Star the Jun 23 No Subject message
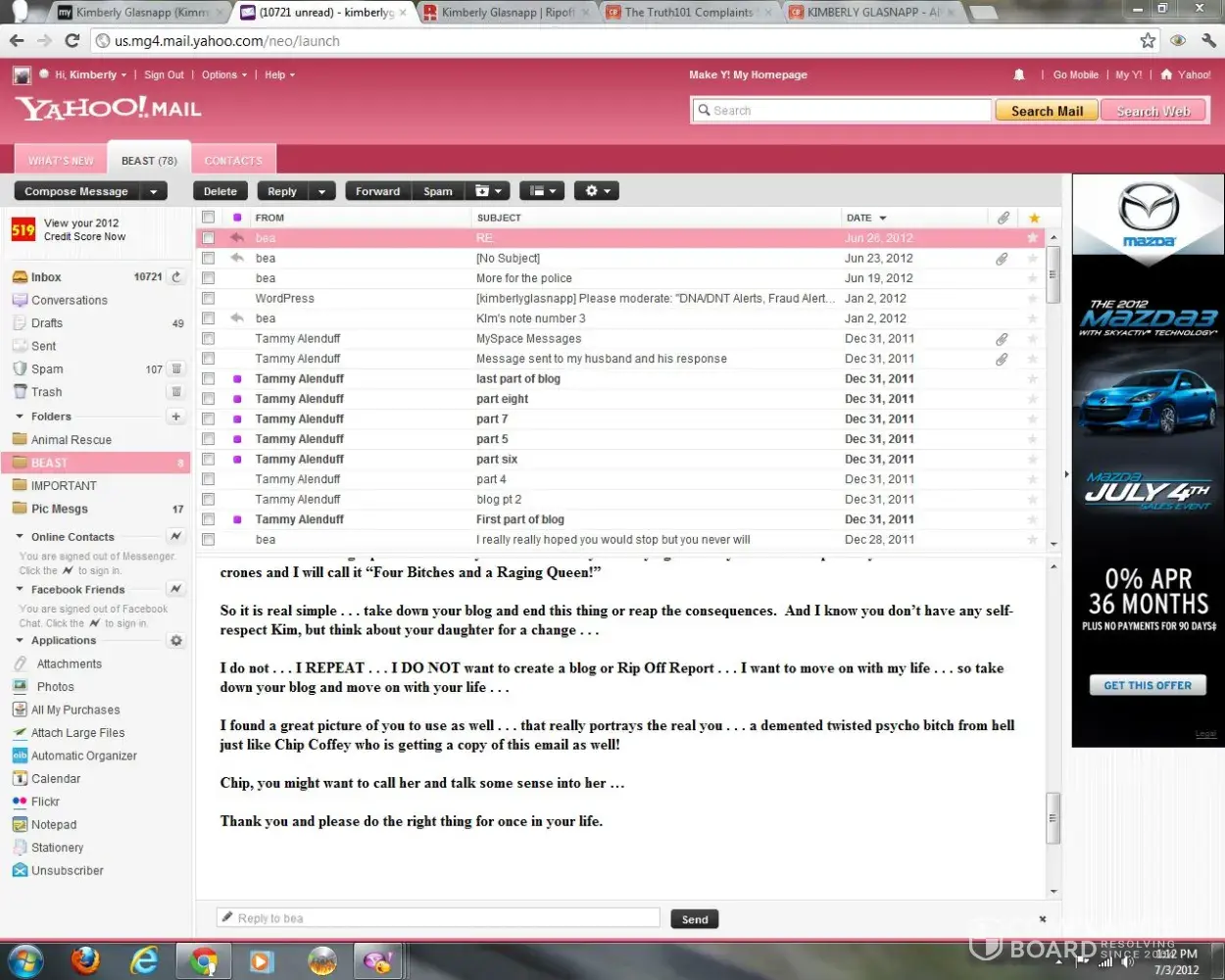Screen dimensions: 1225x980 [x=1032, y=259]
